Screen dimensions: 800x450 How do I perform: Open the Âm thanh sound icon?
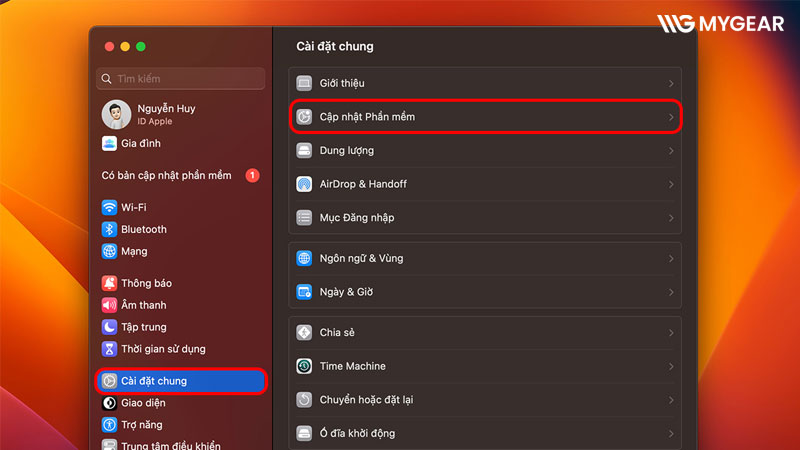pos(109,305)
